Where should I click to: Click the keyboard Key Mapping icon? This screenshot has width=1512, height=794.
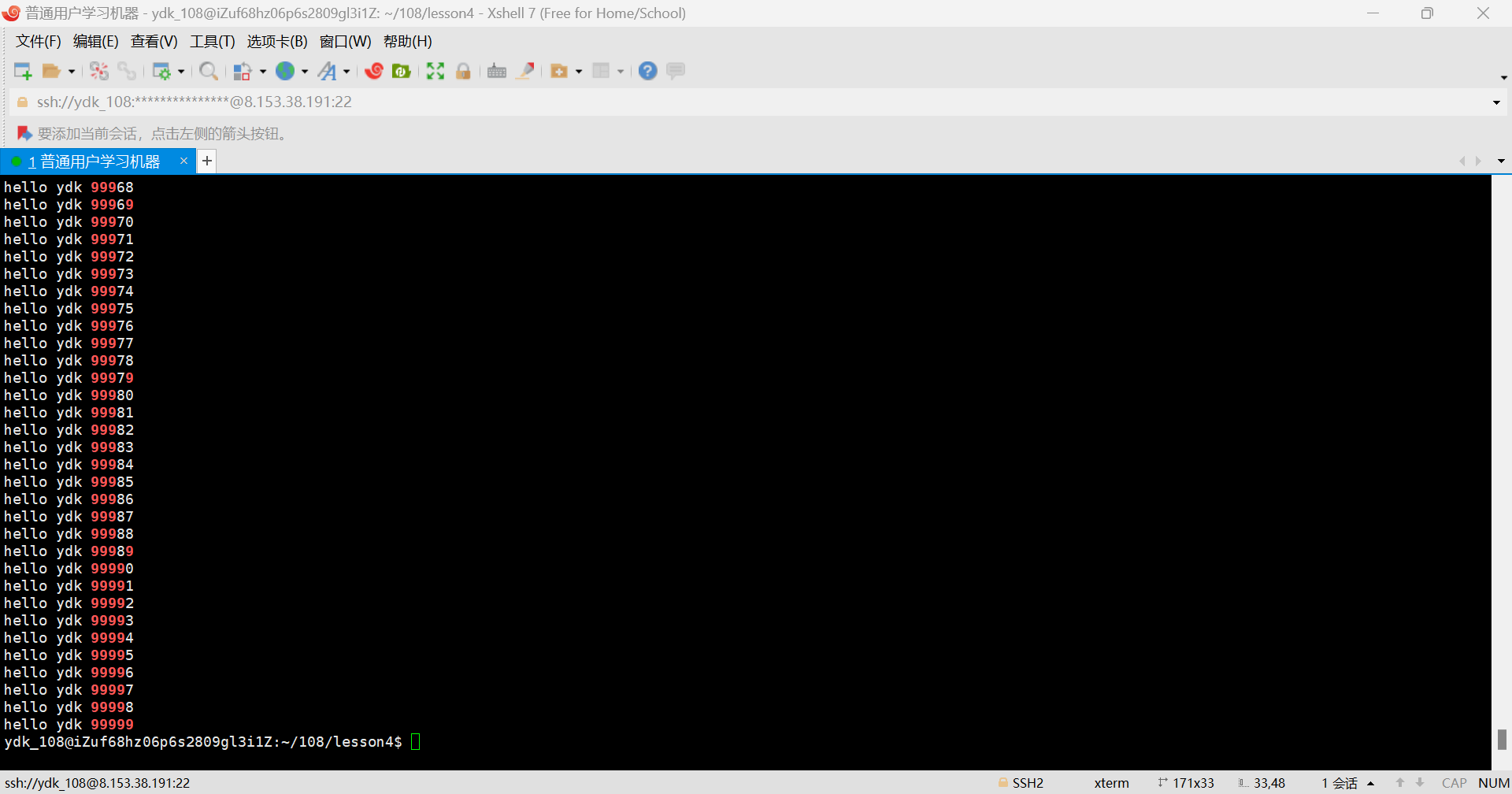[x=497, y=72]
